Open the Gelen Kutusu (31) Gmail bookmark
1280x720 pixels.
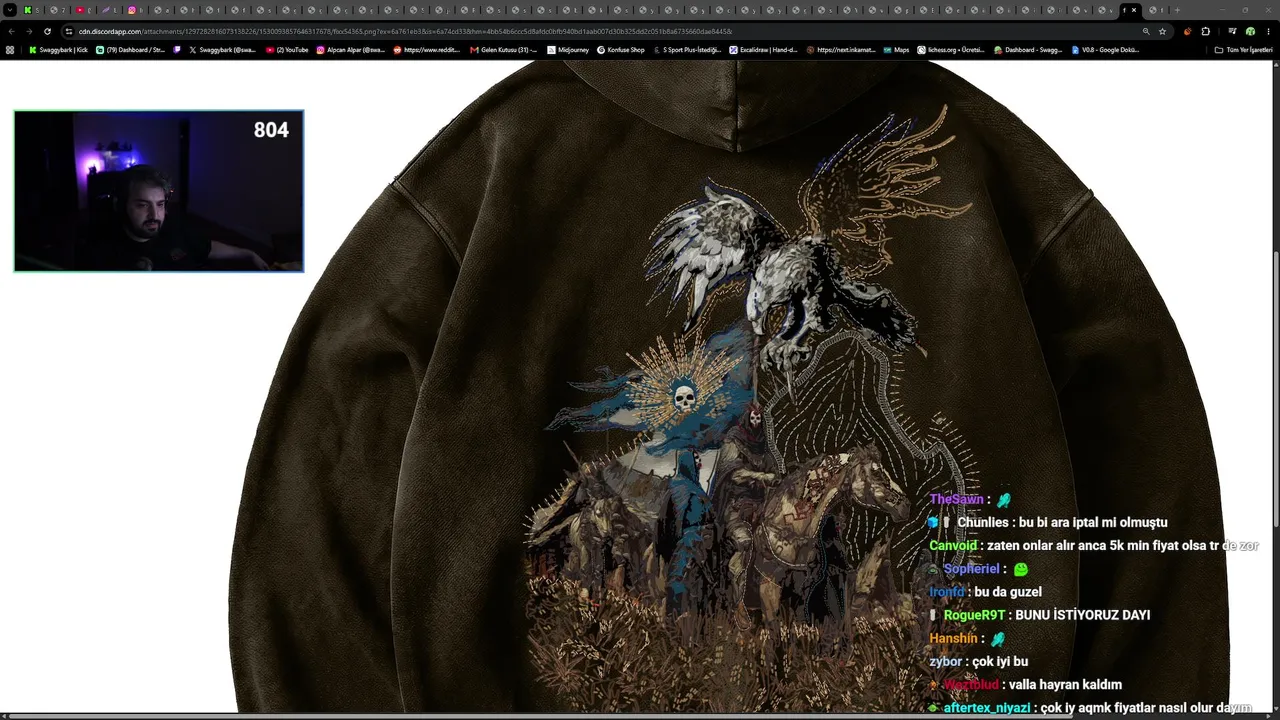[x=504, y=49]
